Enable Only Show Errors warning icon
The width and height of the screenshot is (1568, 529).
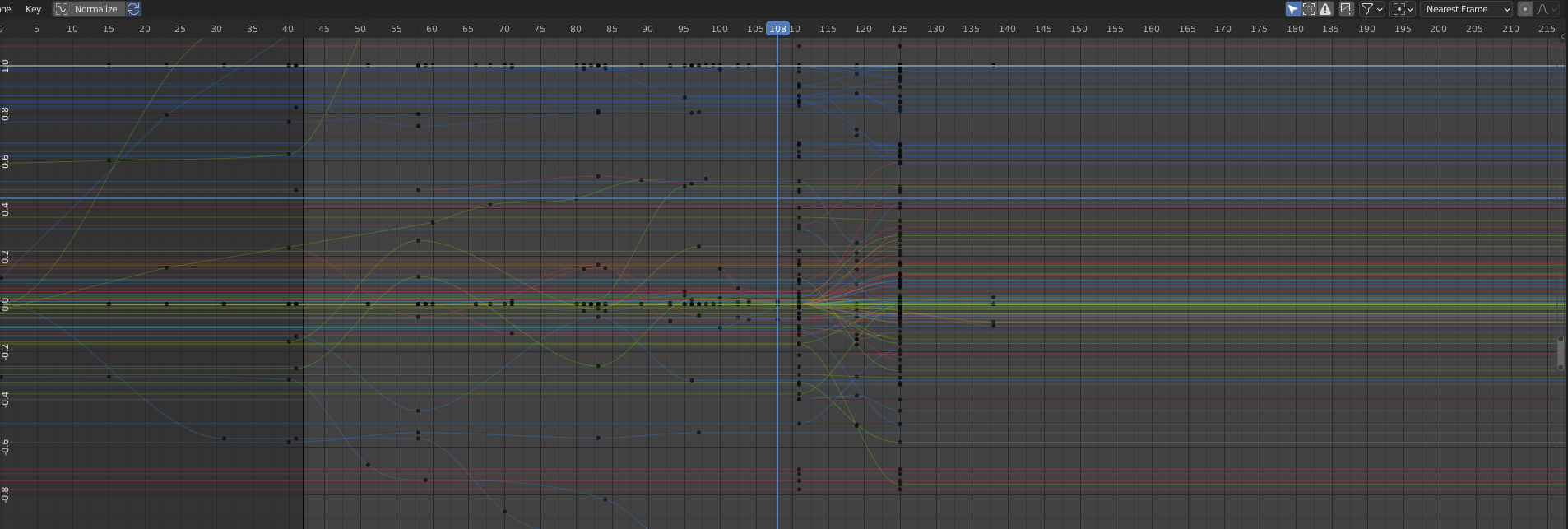coord(1325,9)
